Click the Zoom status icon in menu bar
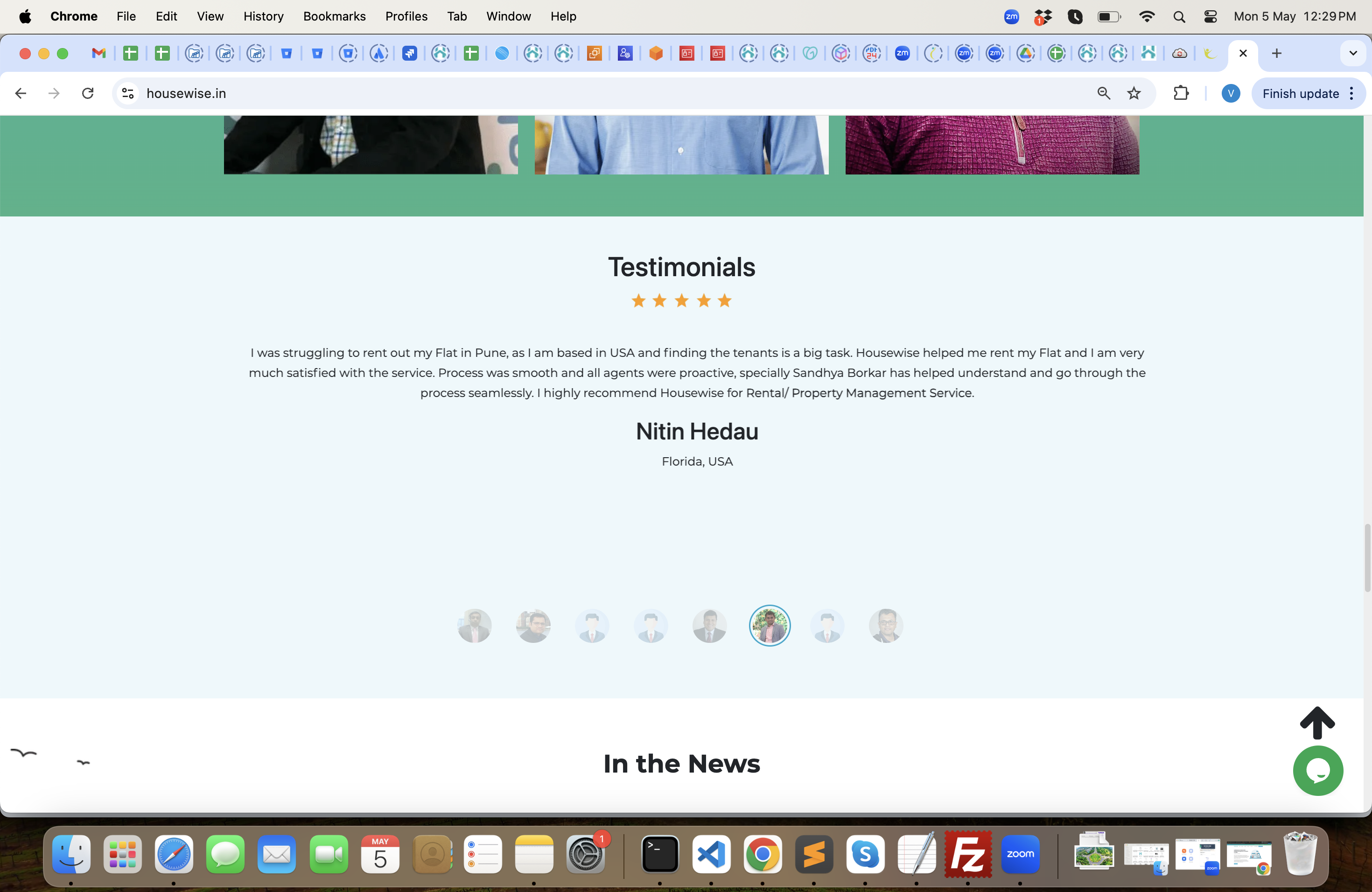 (x=1011, y=17)
